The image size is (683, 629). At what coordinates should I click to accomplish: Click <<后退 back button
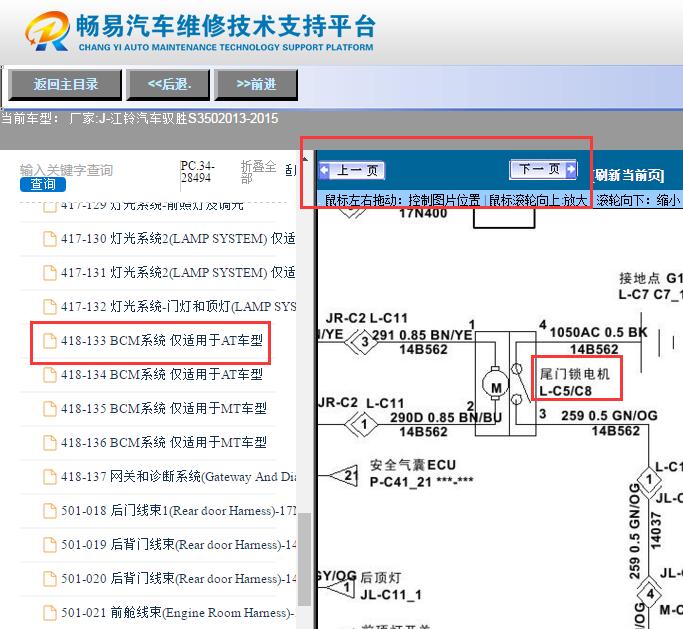coord(169,84)
